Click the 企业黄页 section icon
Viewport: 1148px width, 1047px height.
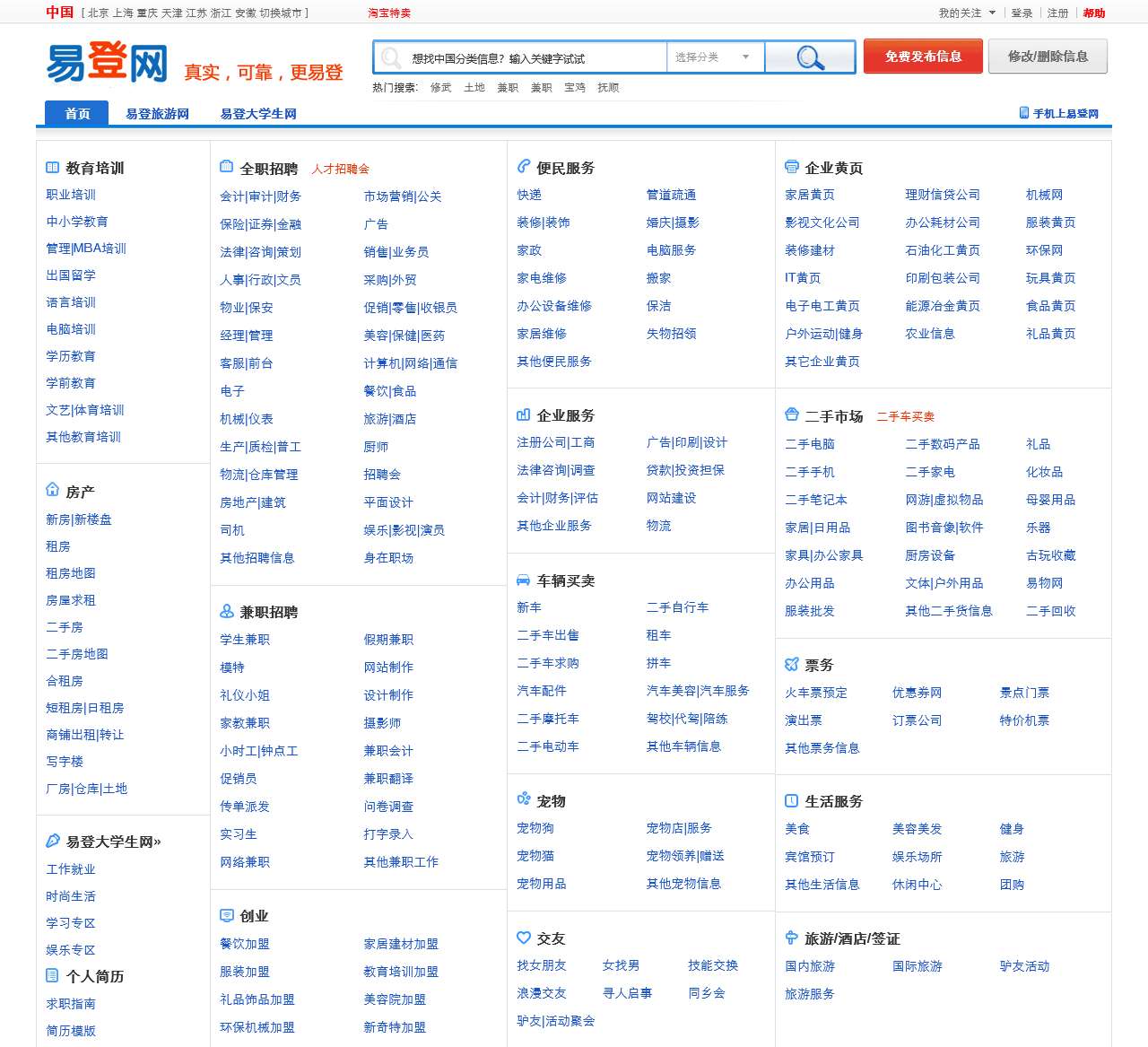point(791,167)
